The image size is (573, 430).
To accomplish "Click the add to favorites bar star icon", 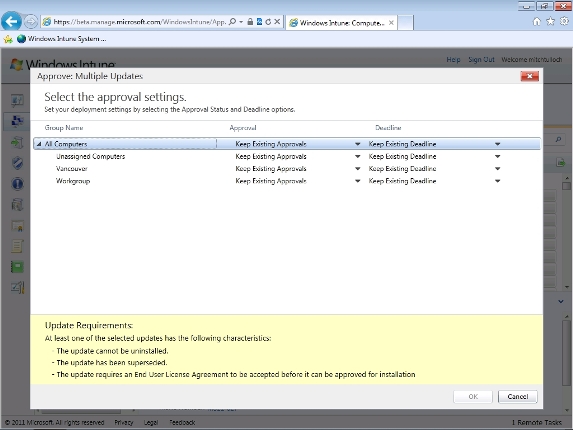I will pyautogui.click(x=8, y=39).
